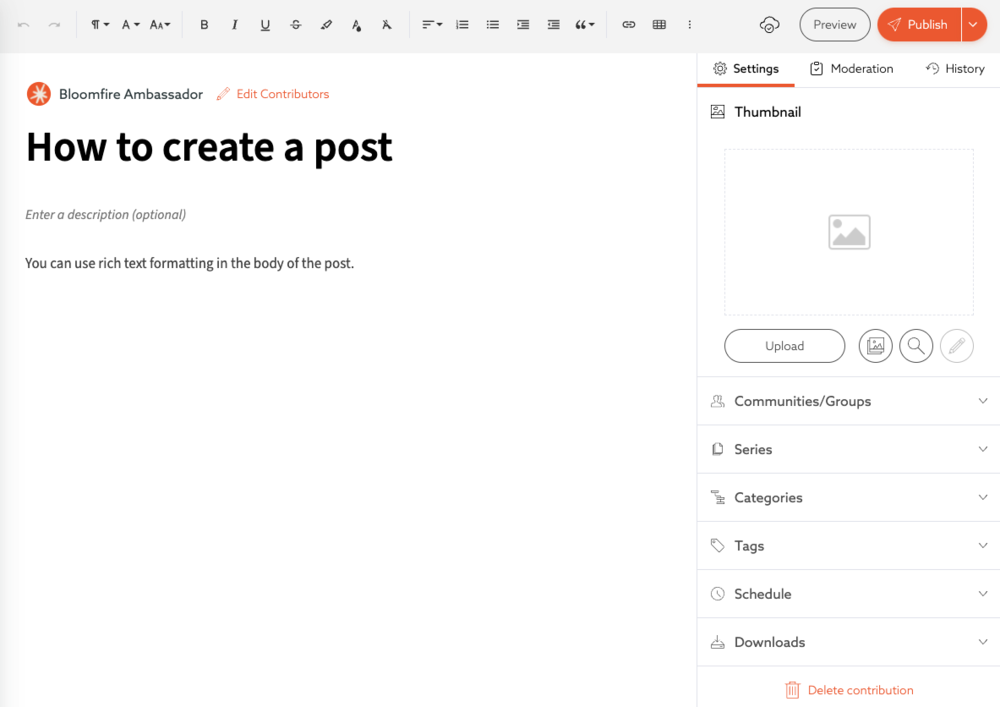
Task: Insert a bulleted list
Action: 492,25
